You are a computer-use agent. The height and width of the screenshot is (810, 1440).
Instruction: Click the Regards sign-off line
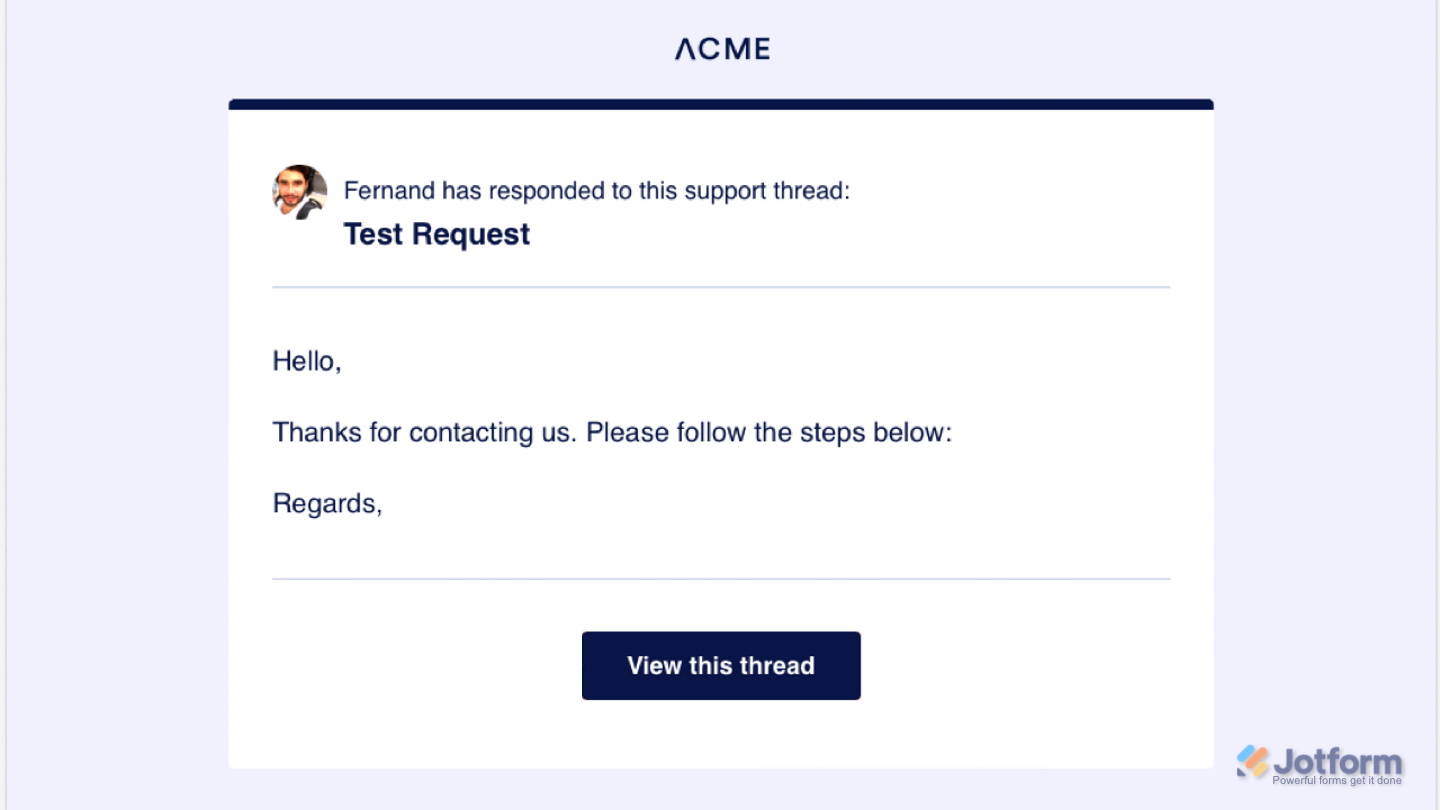pos(327,503)
